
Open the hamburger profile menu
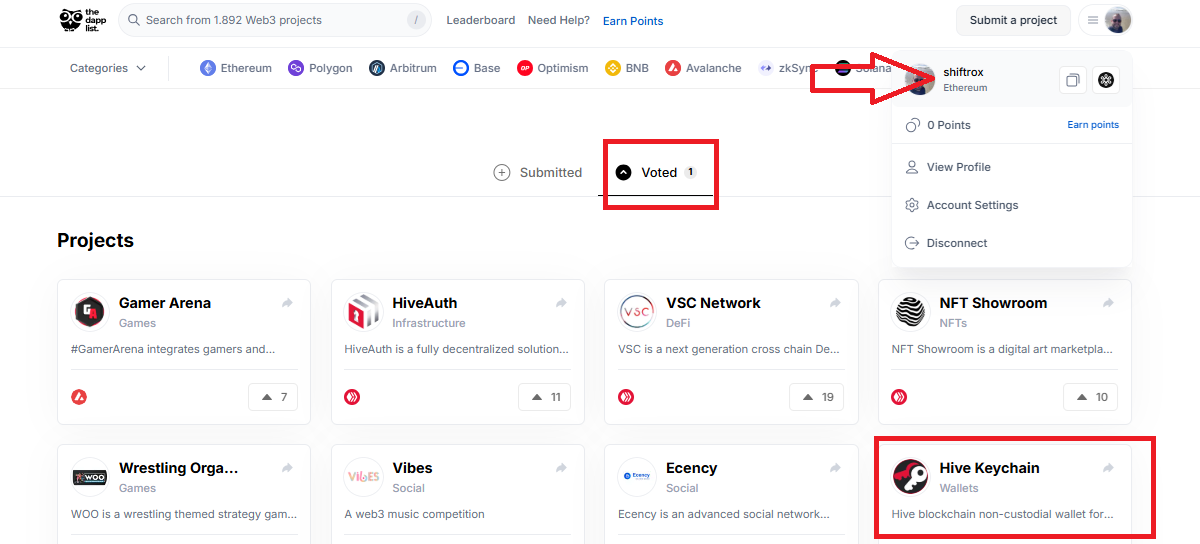(x=1105, y=20)
